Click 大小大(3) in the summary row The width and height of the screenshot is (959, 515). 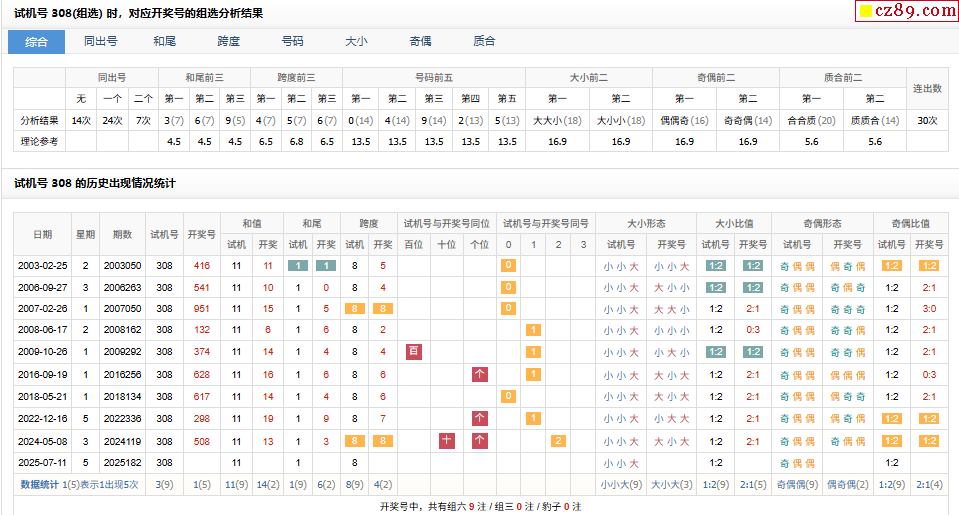pyautogui.click(x=672, y=484)
